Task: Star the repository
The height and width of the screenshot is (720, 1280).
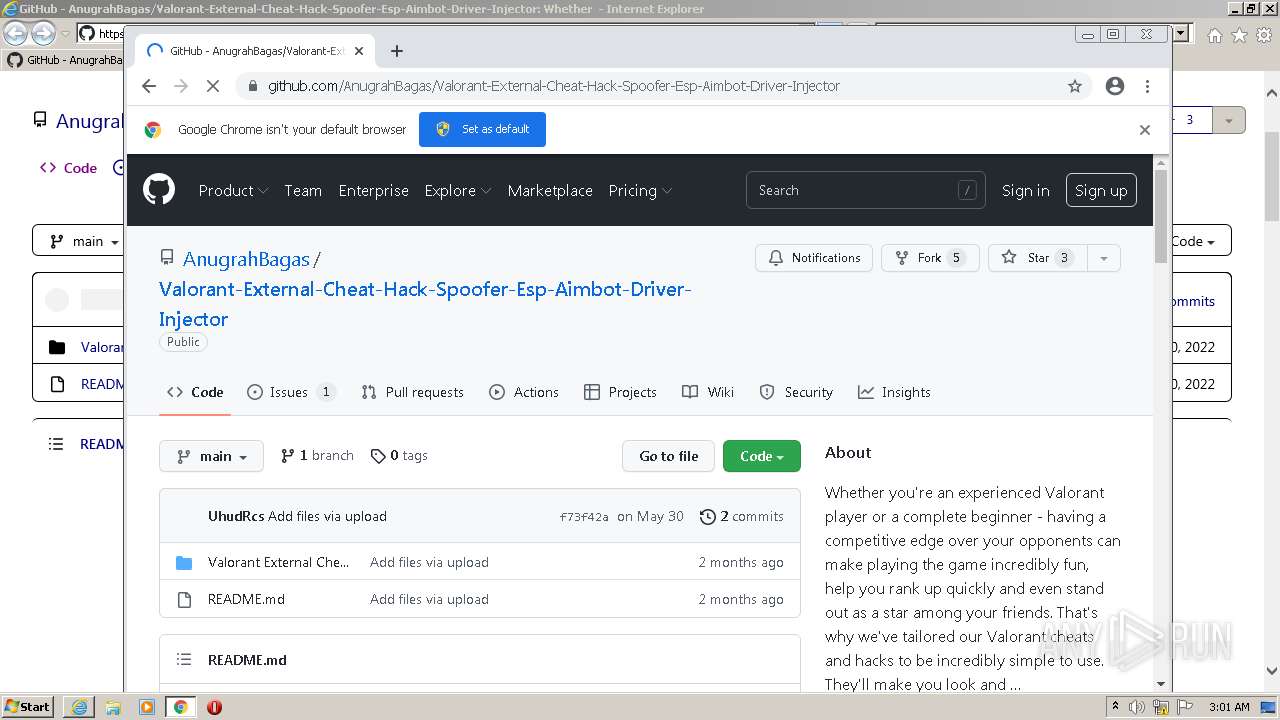Action: click(x=1038, y=258)
